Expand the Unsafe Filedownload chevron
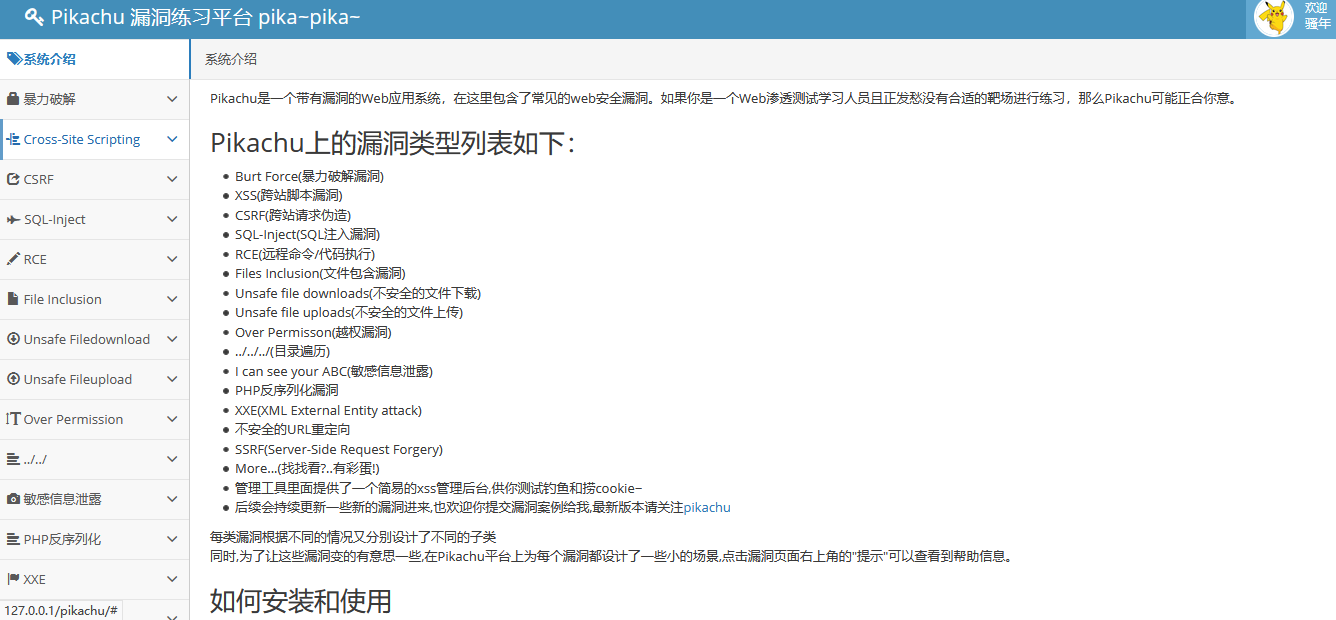 (x=172, y=339)
